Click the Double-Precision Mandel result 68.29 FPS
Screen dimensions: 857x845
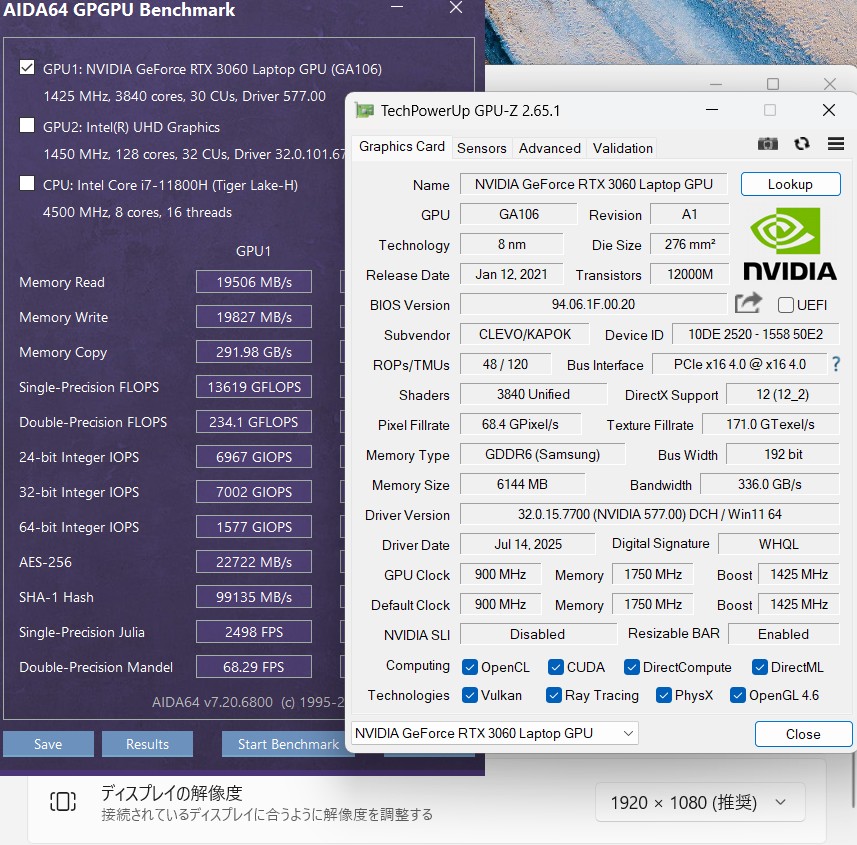pos(254,667)
